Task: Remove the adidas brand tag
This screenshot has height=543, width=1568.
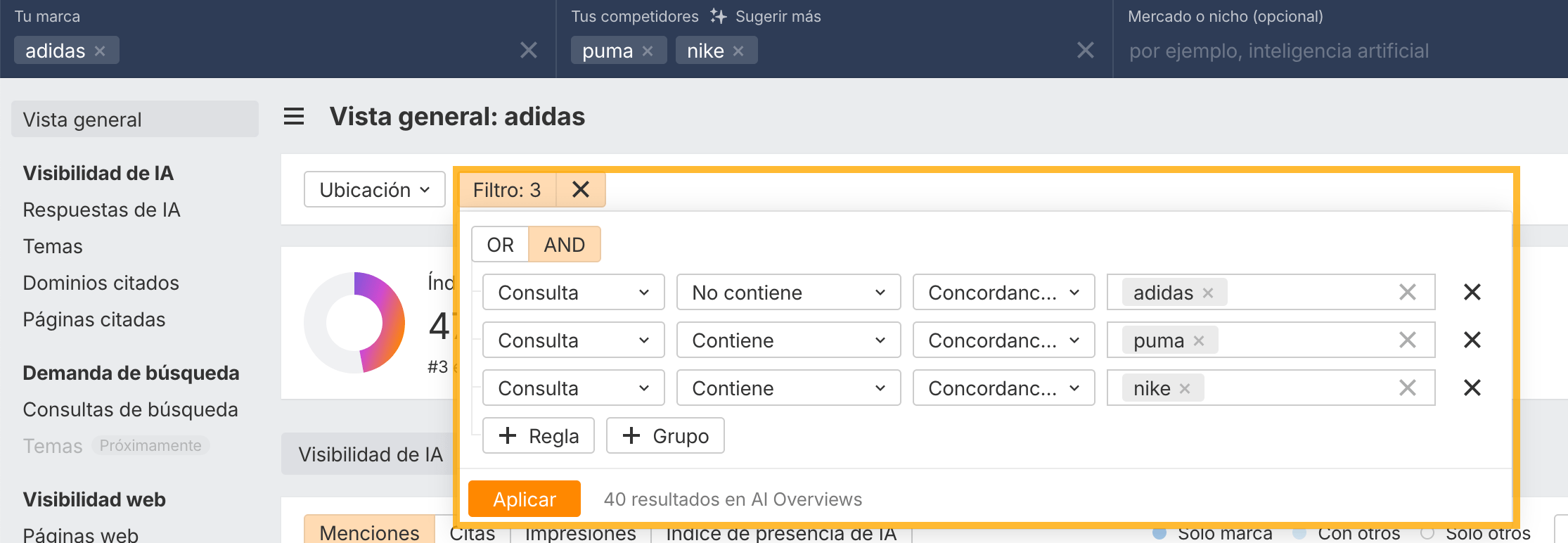Action: 100,51
